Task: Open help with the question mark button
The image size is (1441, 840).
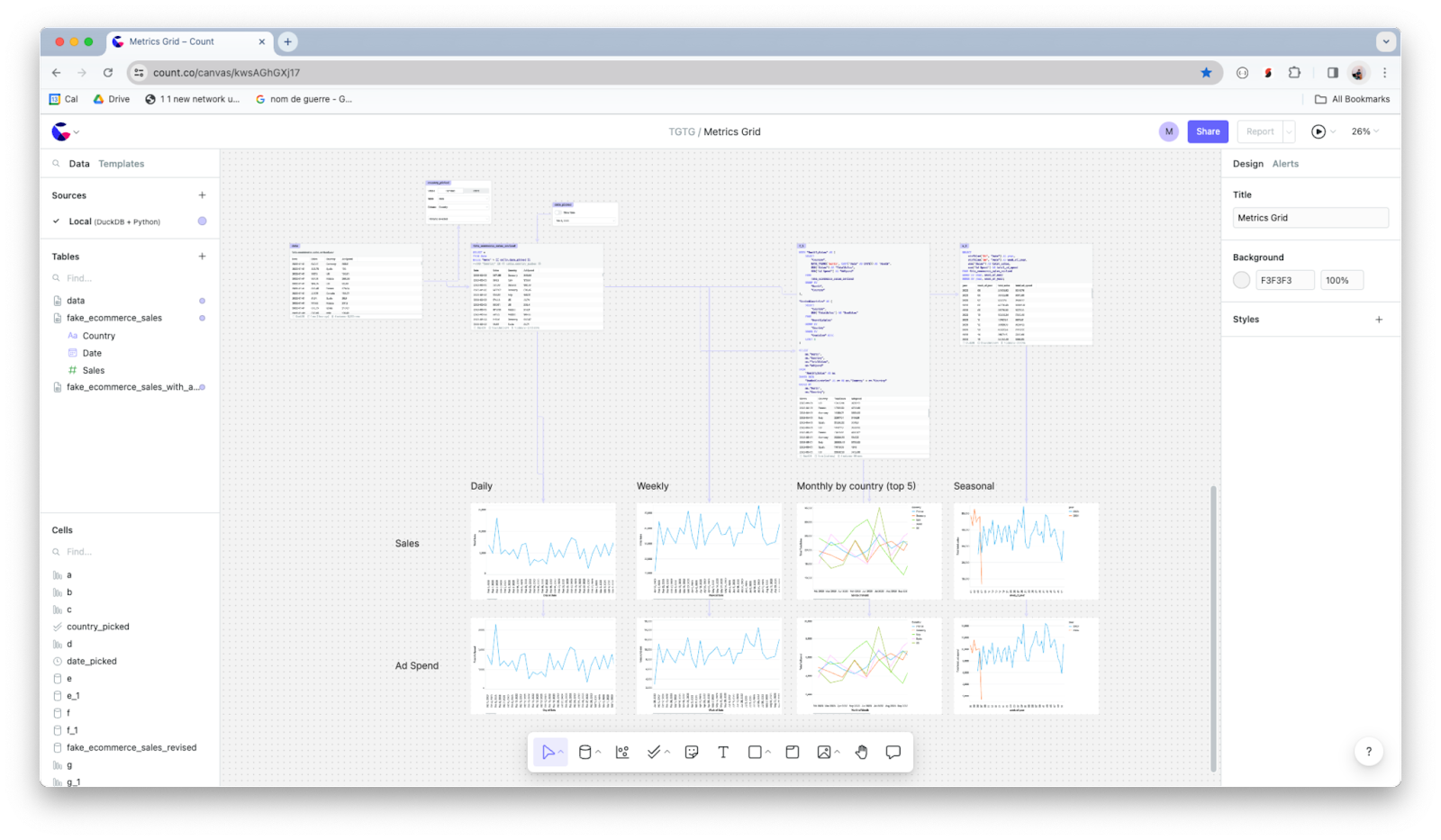Action: (x=1369, y=752)
